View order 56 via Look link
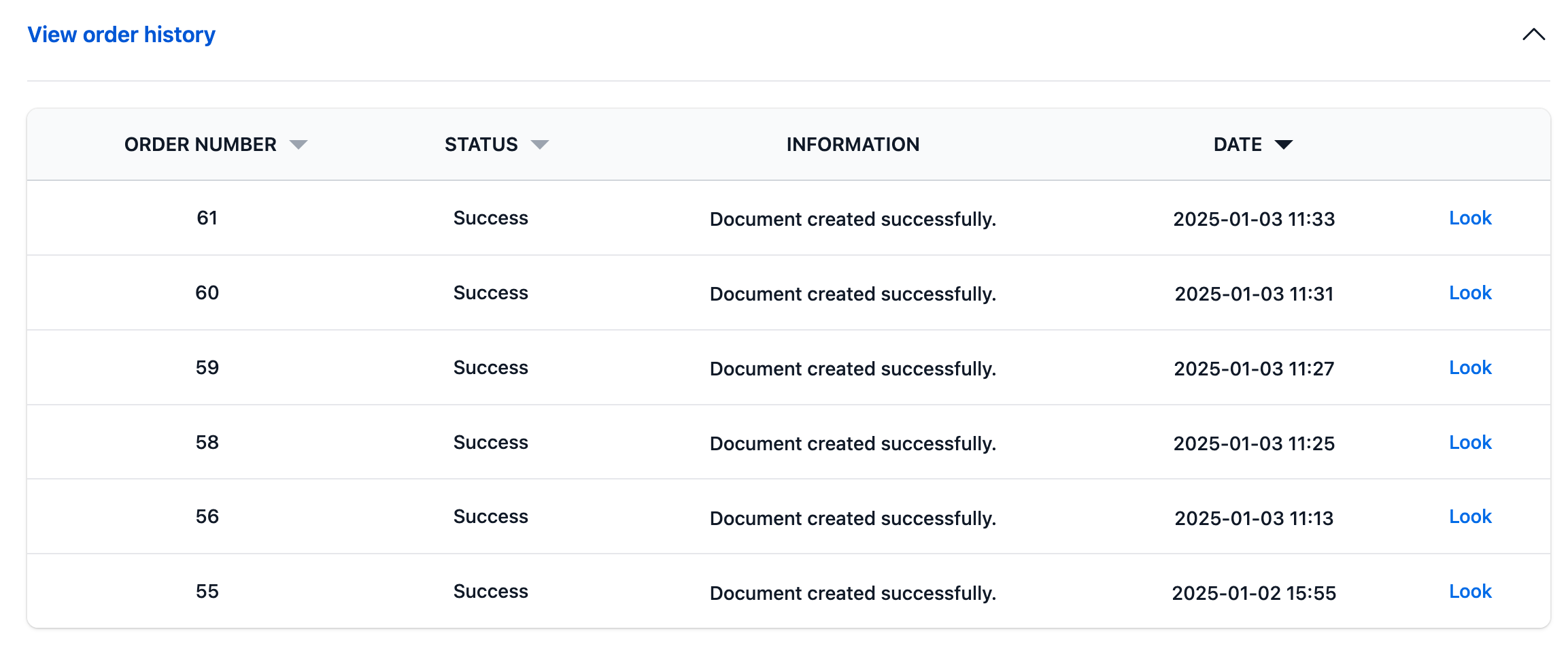The width and height of the screenshot is (1568, 657). coord(1470,517)
